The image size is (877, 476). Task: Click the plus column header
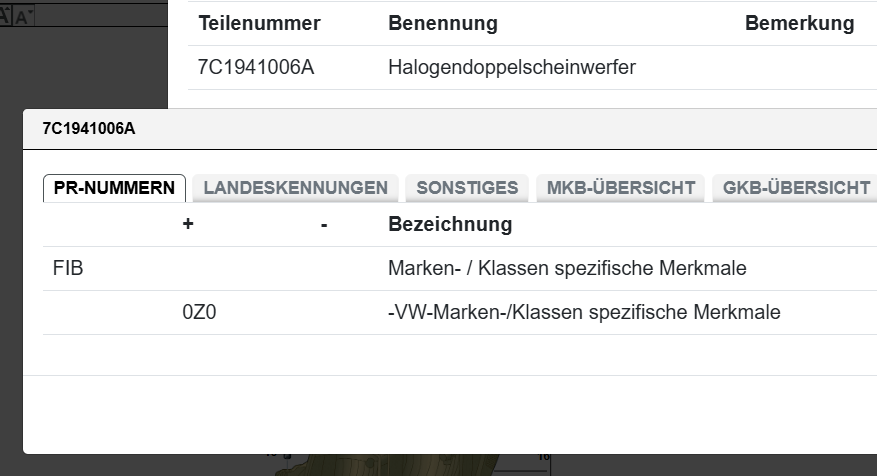tap(188, 224)
